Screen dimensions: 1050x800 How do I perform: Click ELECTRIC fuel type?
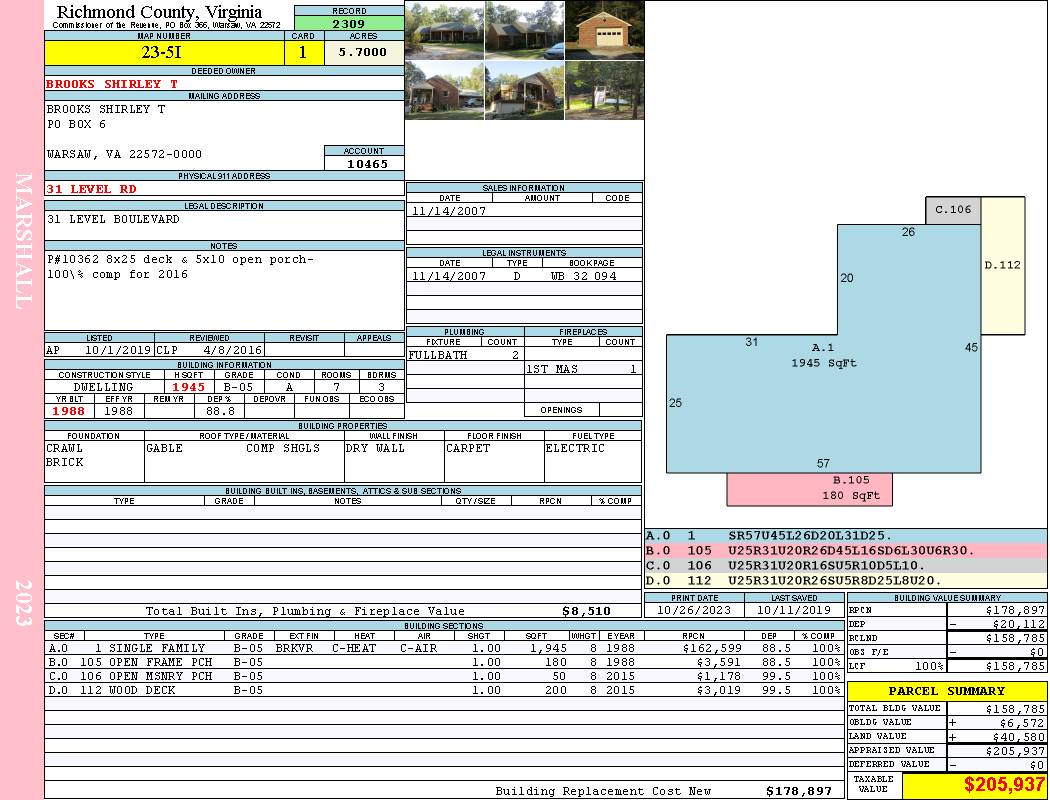(575, 448)
